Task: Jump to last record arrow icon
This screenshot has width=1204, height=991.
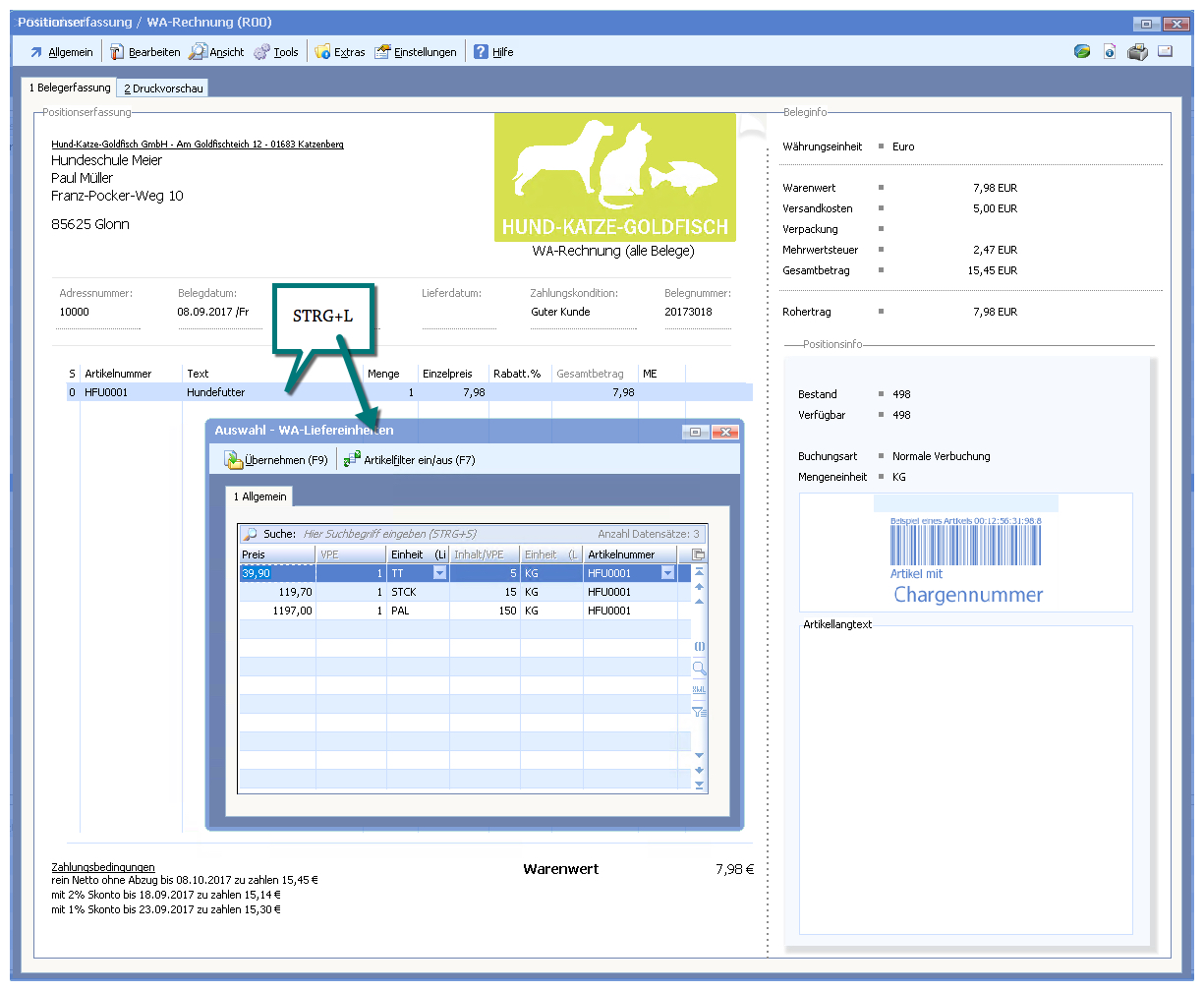Action: click(700, 785)
